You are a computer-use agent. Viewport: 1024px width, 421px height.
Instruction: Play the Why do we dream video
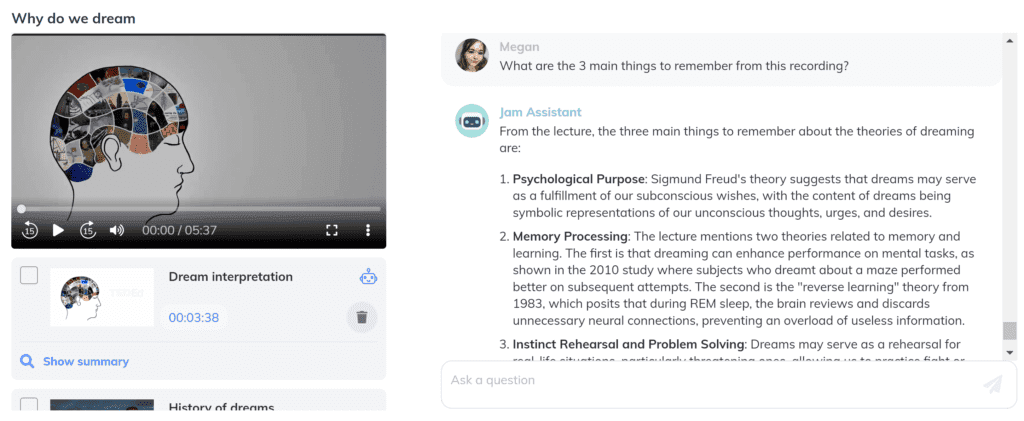[58, 230]
